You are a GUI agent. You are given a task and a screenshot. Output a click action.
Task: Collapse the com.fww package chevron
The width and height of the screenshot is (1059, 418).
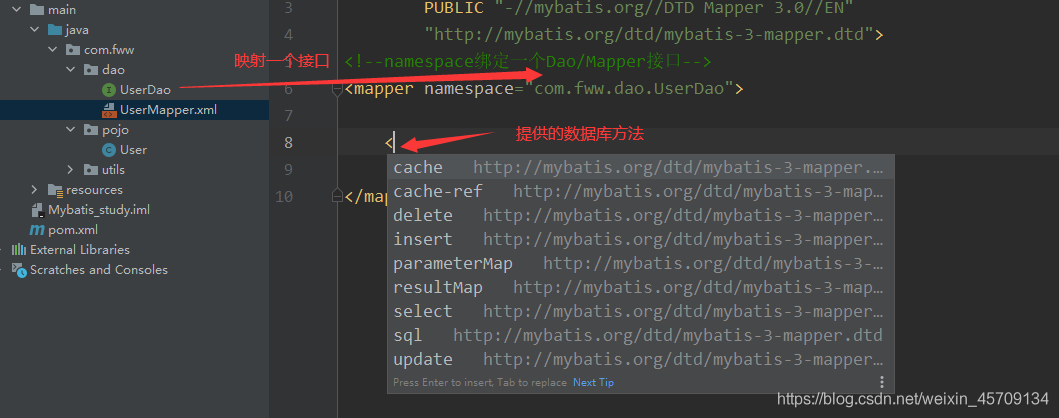tap(53, 50)
